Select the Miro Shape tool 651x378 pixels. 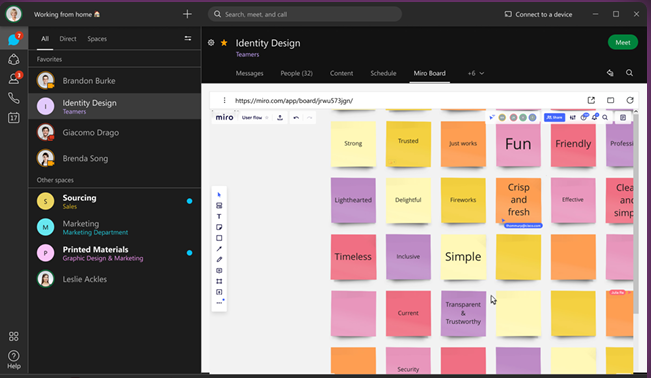pos(219,238)
